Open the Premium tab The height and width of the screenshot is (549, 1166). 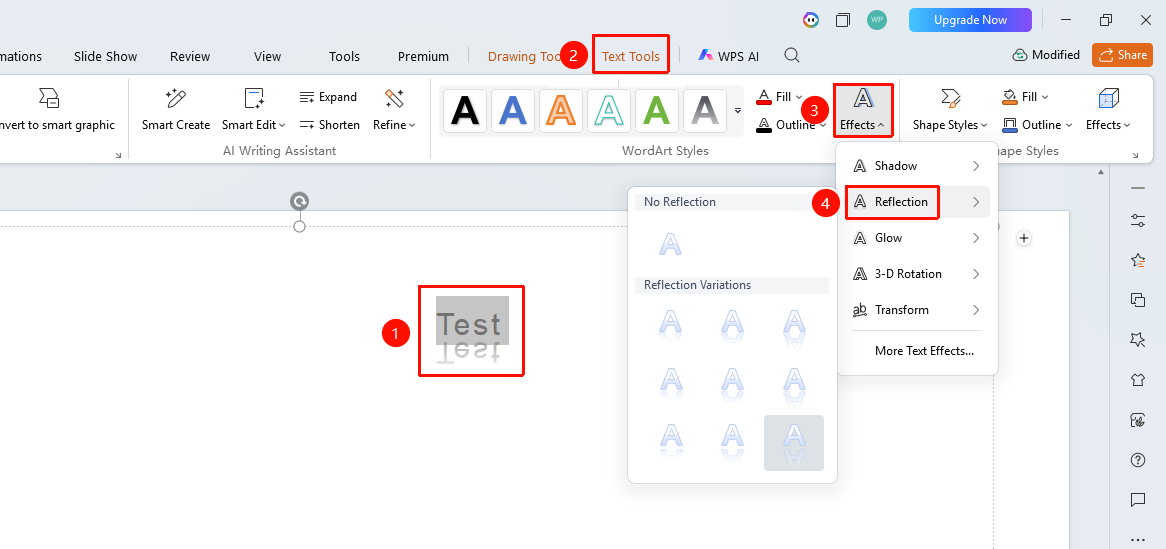(x=423, y=57)
